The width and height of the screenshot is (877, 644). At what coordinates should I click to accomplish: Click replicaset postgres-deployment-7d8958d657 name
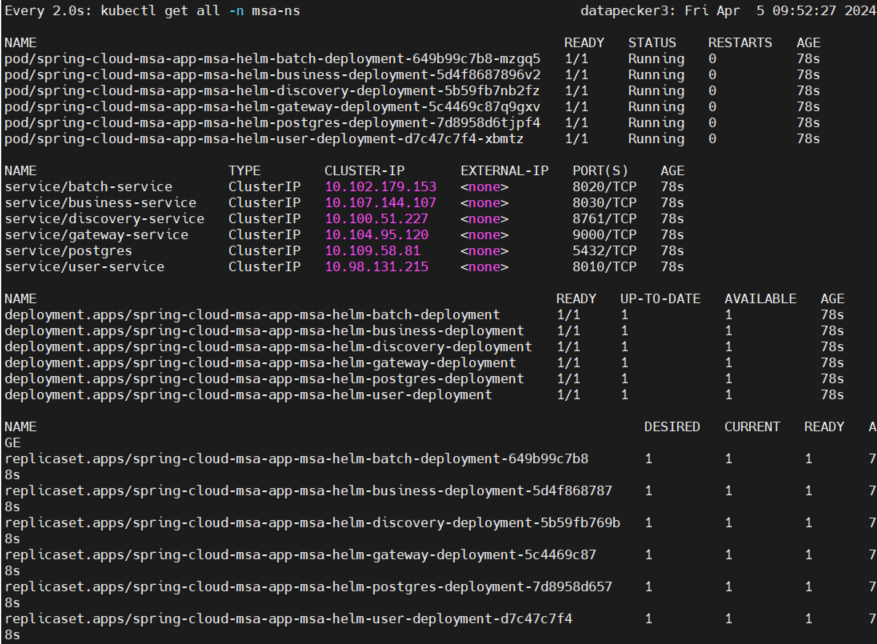point(308,587)
